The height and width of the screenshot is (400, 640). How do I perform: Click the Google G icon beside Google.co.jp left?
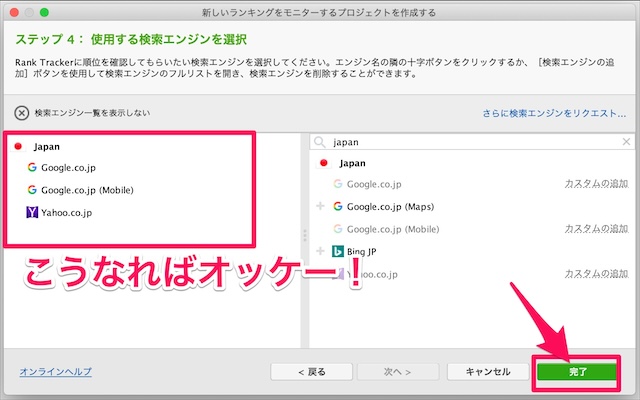tap(32, 167)
